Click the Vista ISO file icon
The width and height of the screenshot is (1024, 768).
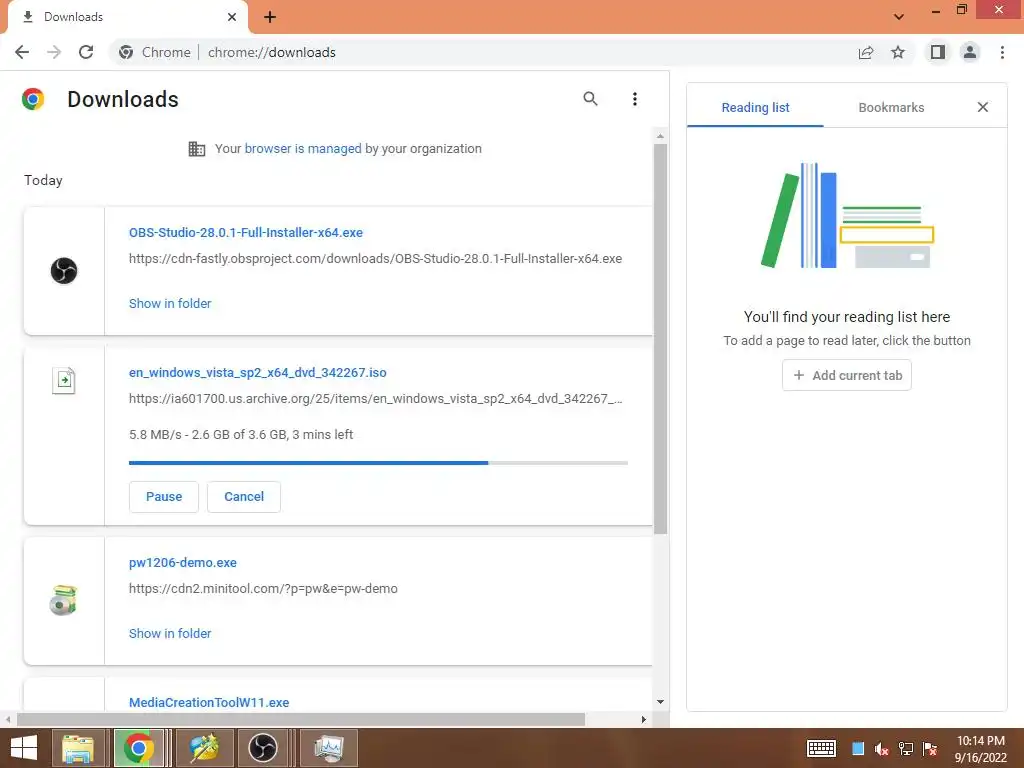(x=64, y=380)
